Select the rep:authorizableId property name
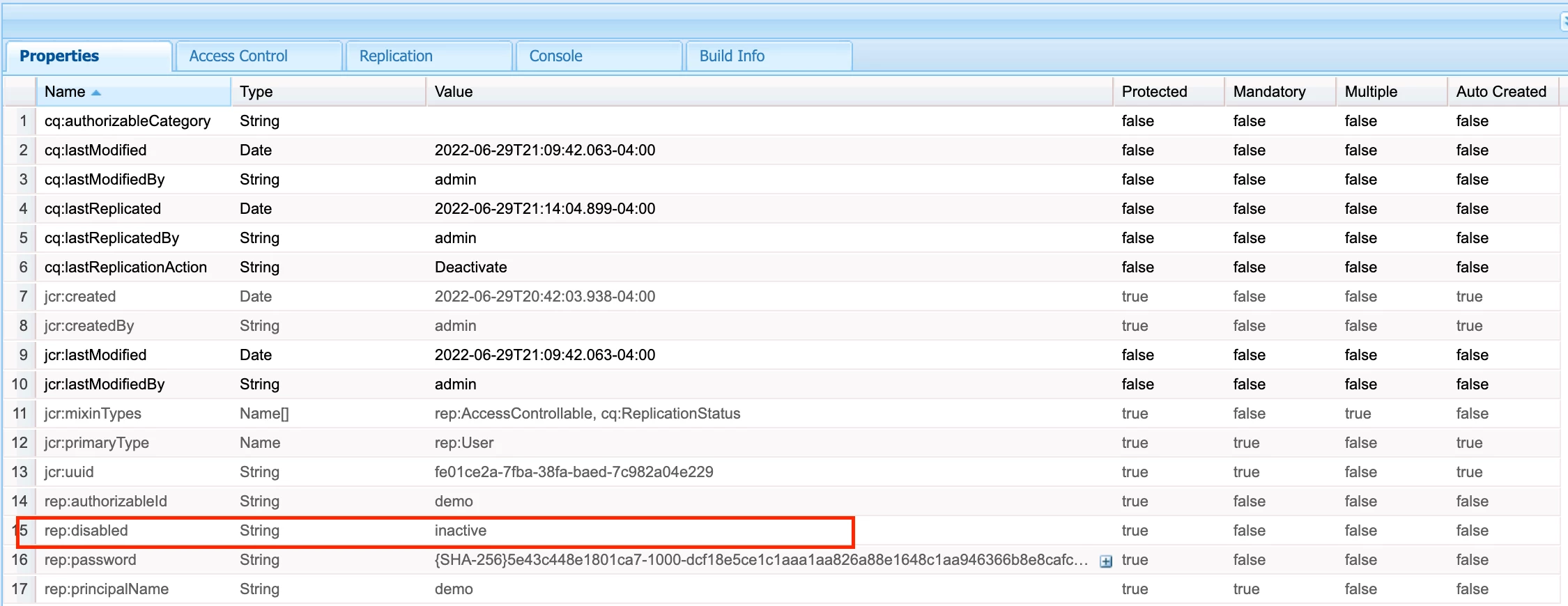This screenshot has height=606, width=1568. 106,501
